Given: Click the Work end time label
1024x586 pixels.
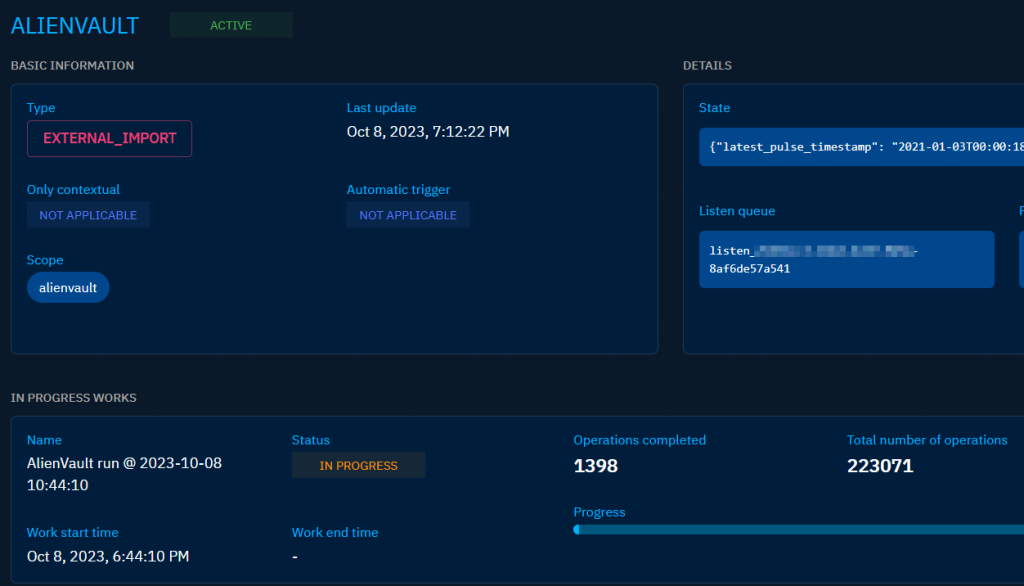Looking at the screenshot, I should tap(334, 532).
